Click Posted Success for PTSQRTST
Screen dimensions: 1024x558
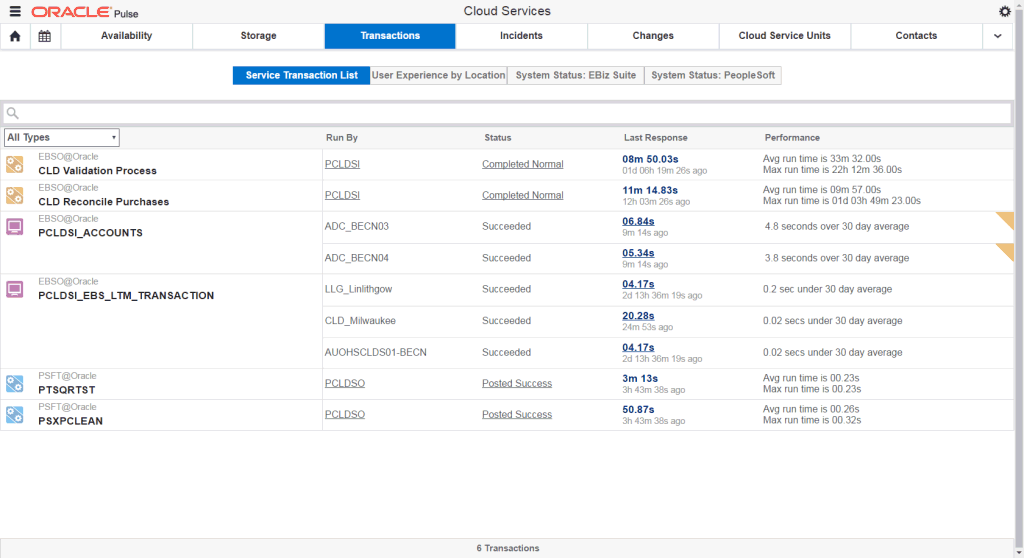pyautogui.click(x=517, y=384)
